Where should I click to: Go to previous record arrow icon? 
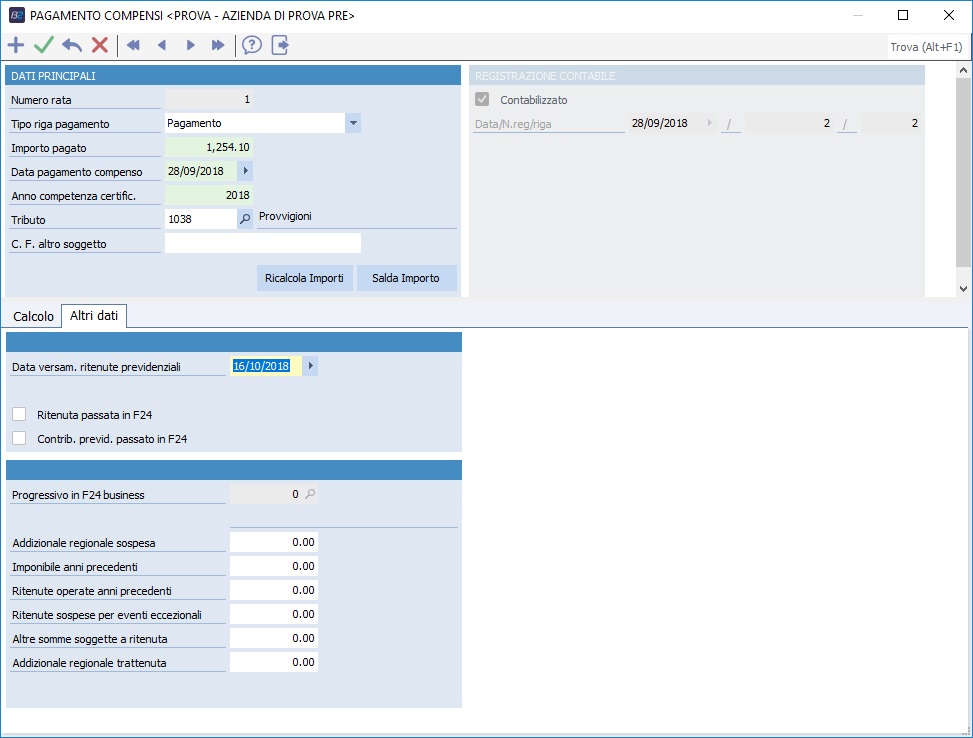coord(161,45)
